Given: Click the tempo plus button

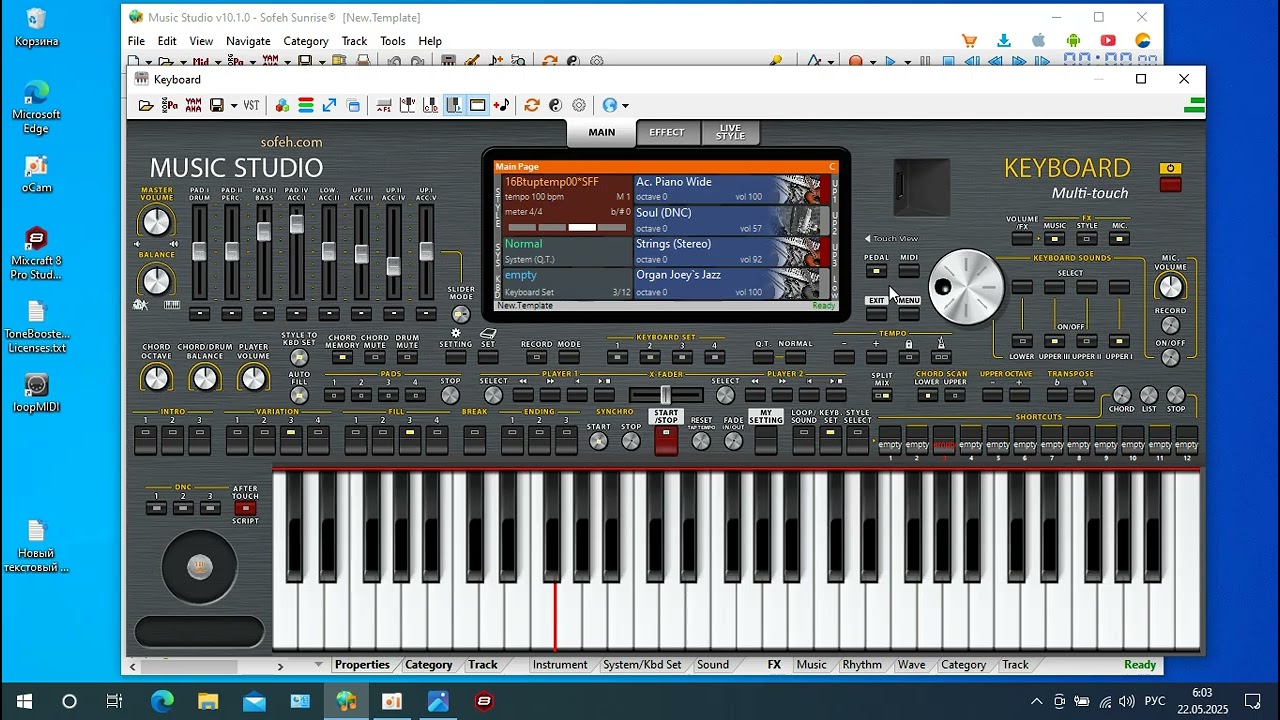Looking at the screenshot, I should pos(876,357).
